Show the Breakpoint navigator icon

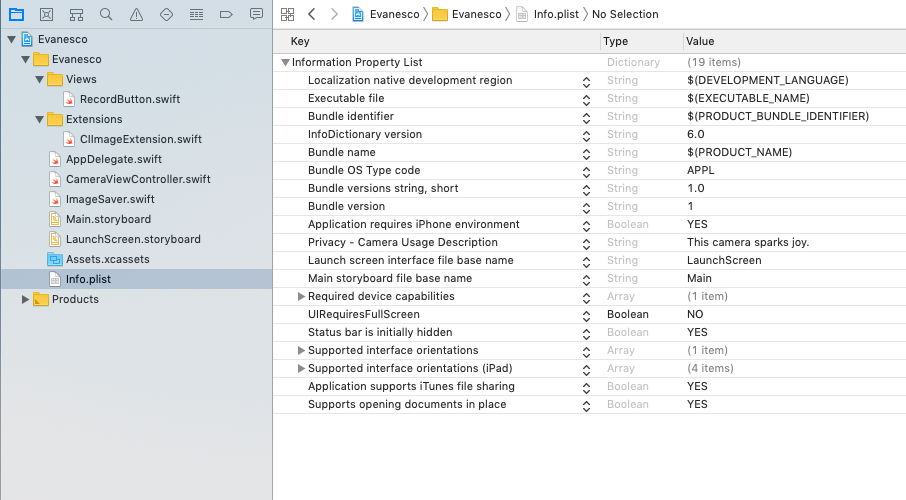click(226, 14)
